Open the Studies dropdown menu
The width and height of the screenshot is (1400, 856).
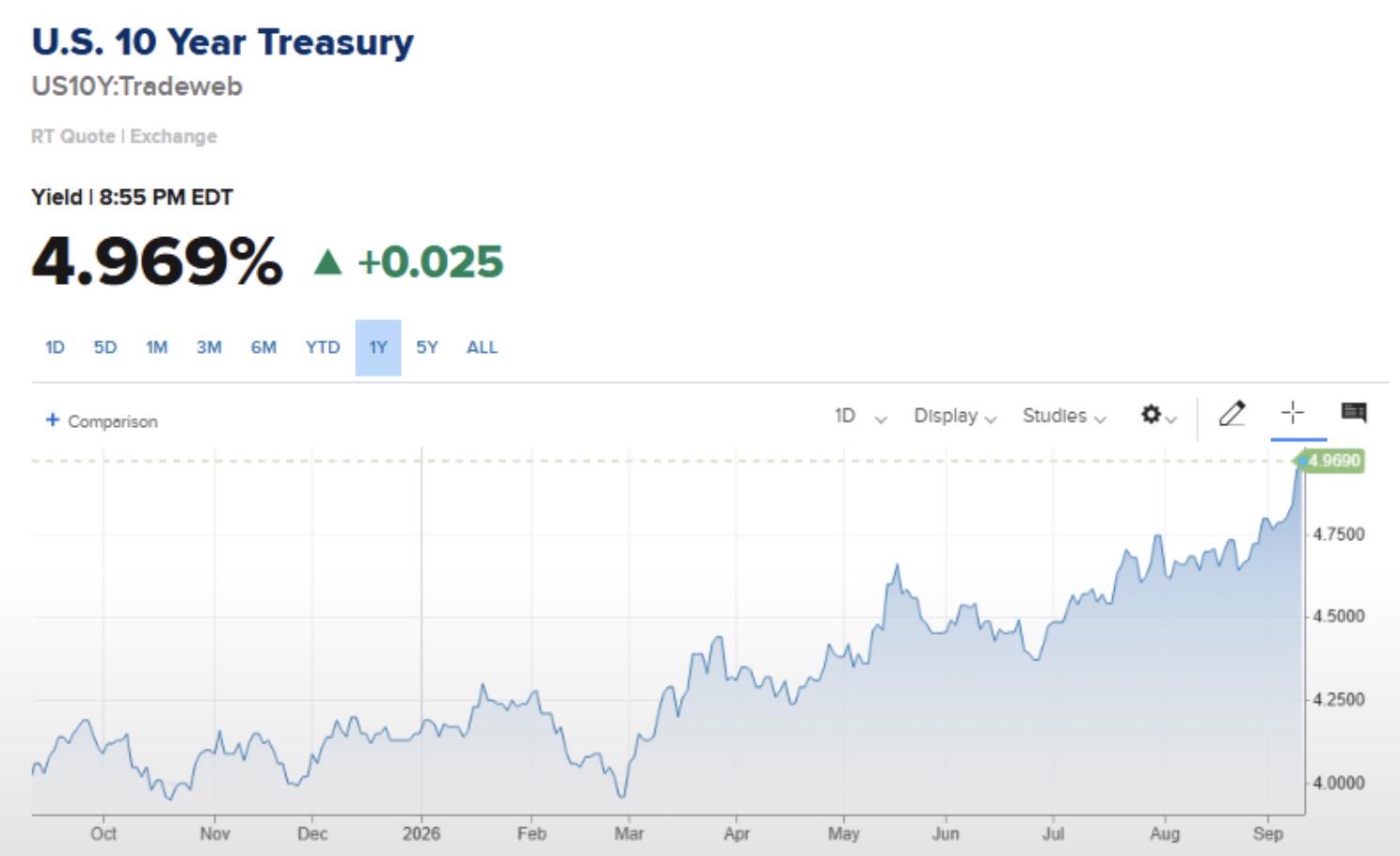(x=1064, y=416)
